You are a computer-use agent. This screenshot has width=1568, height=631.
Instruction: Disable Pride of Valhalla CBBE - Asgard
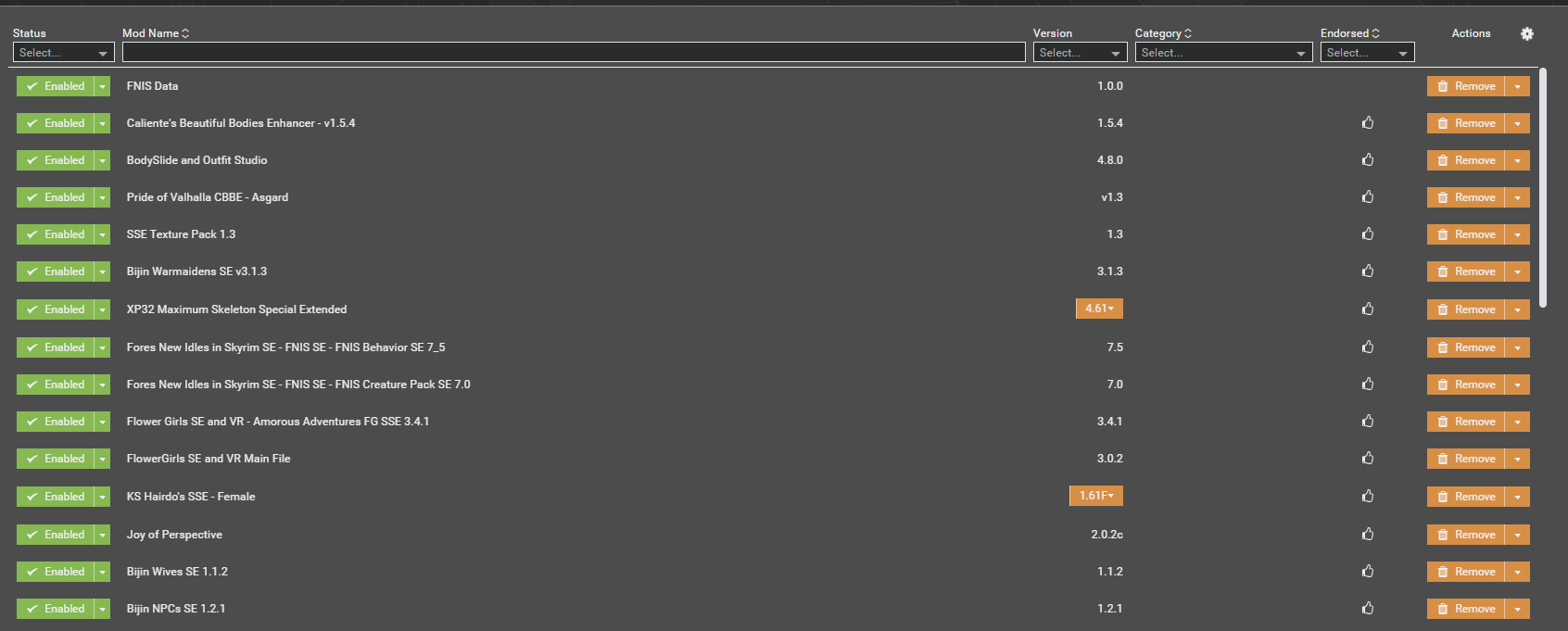56,197
